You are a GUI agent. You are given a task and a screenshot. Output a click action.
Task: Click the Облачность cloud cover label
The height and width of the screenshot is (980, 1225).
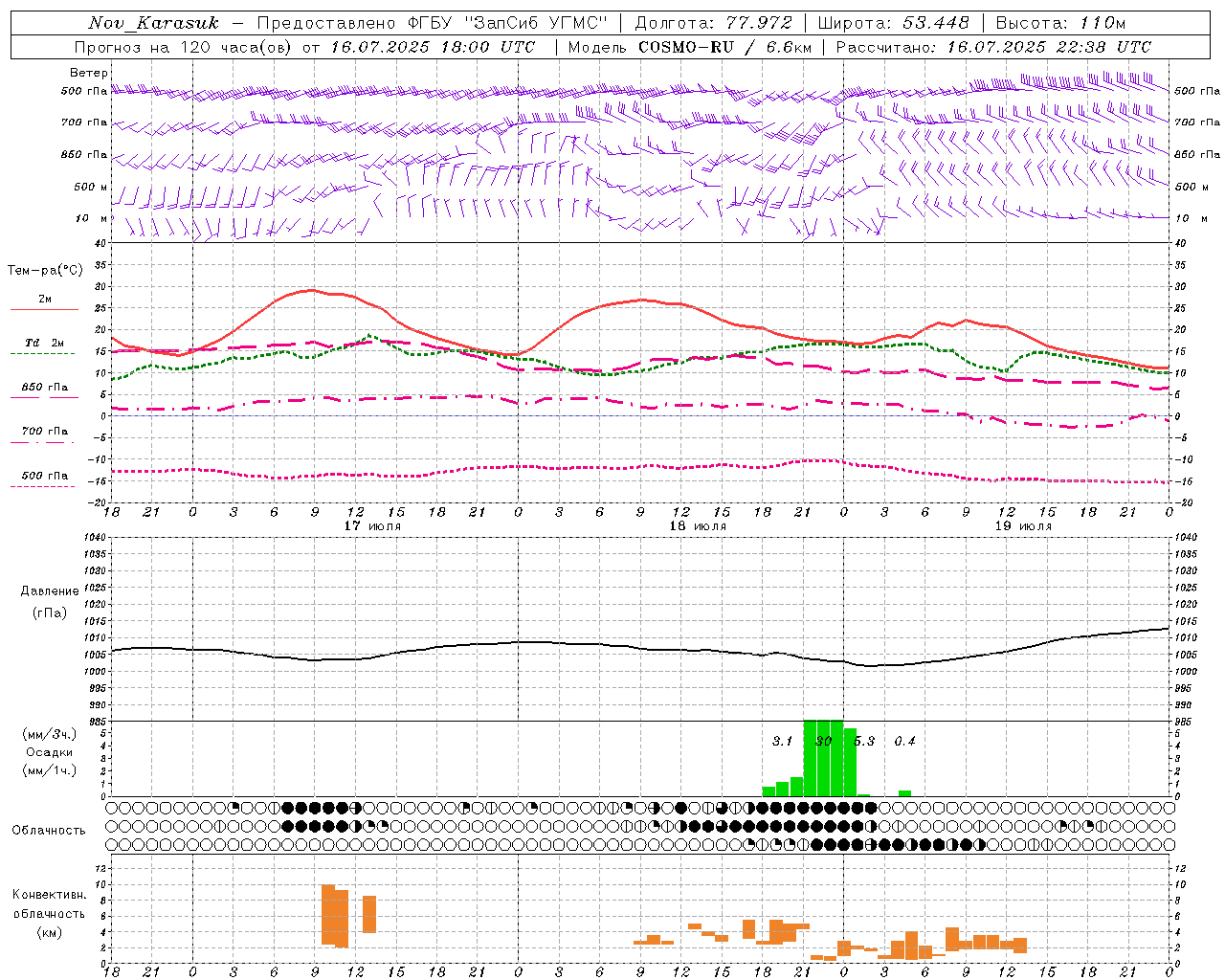(49, 830)
